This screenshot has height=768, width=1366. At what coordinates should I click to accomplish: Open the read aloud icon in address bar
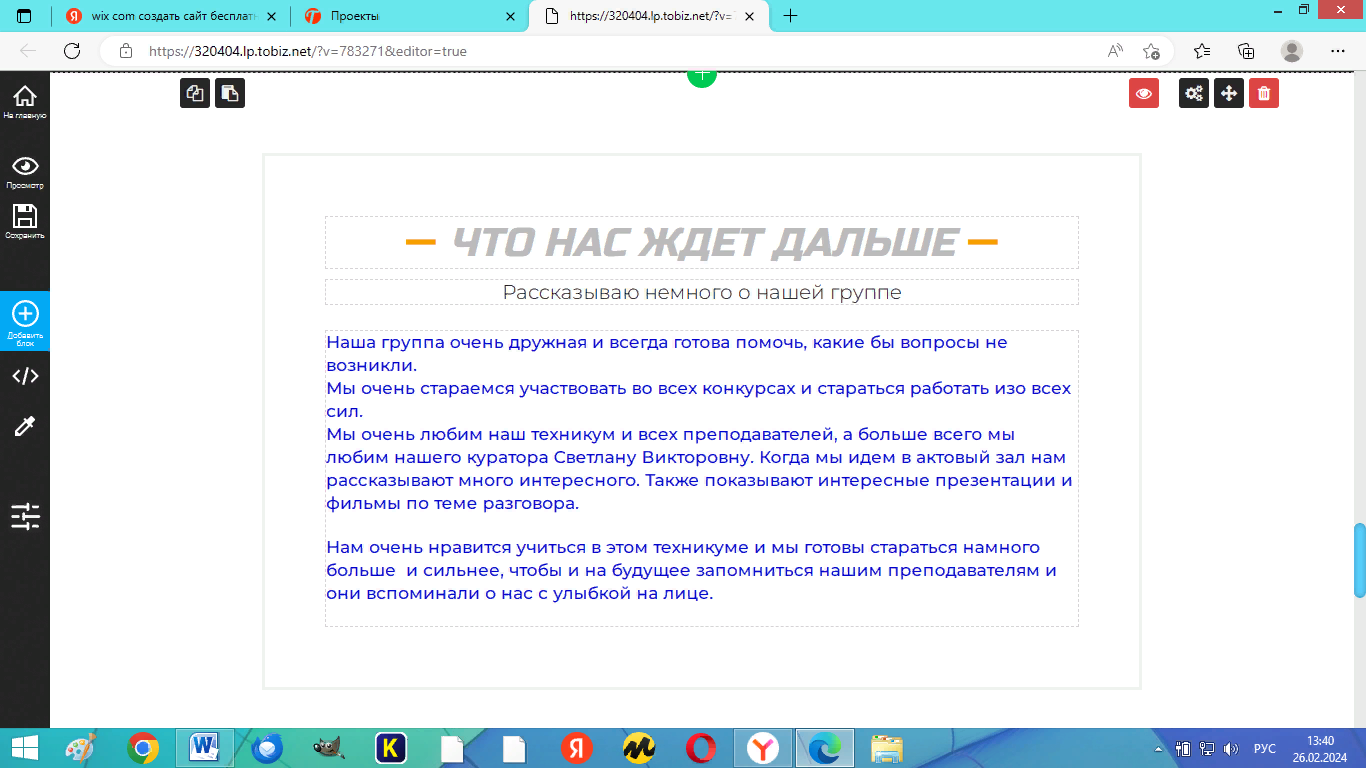1115,51
